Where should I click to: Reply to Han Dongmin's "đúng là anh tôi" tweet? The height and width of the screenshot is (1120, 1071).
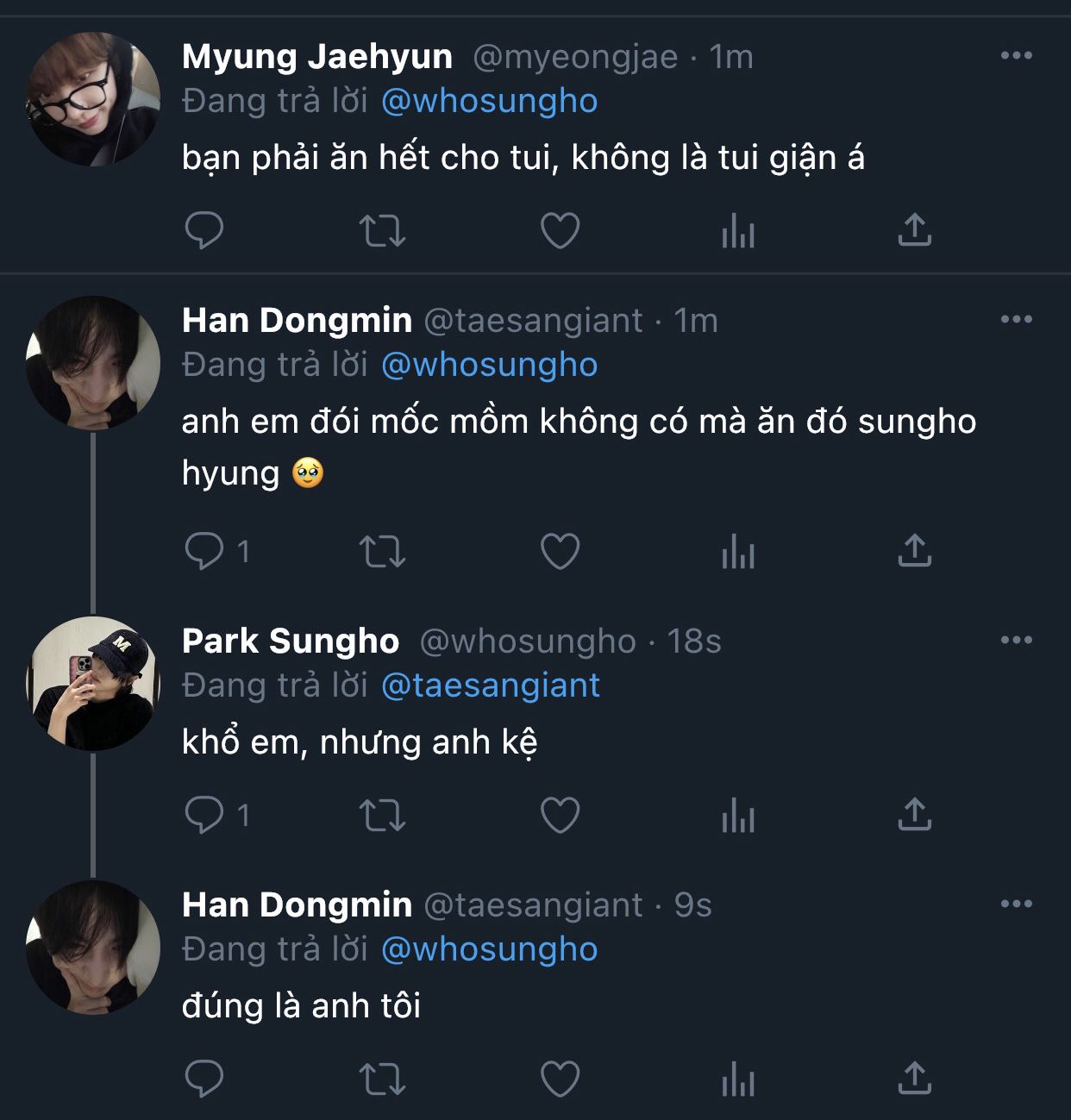pyautogui.click(x=204, y=1079)
